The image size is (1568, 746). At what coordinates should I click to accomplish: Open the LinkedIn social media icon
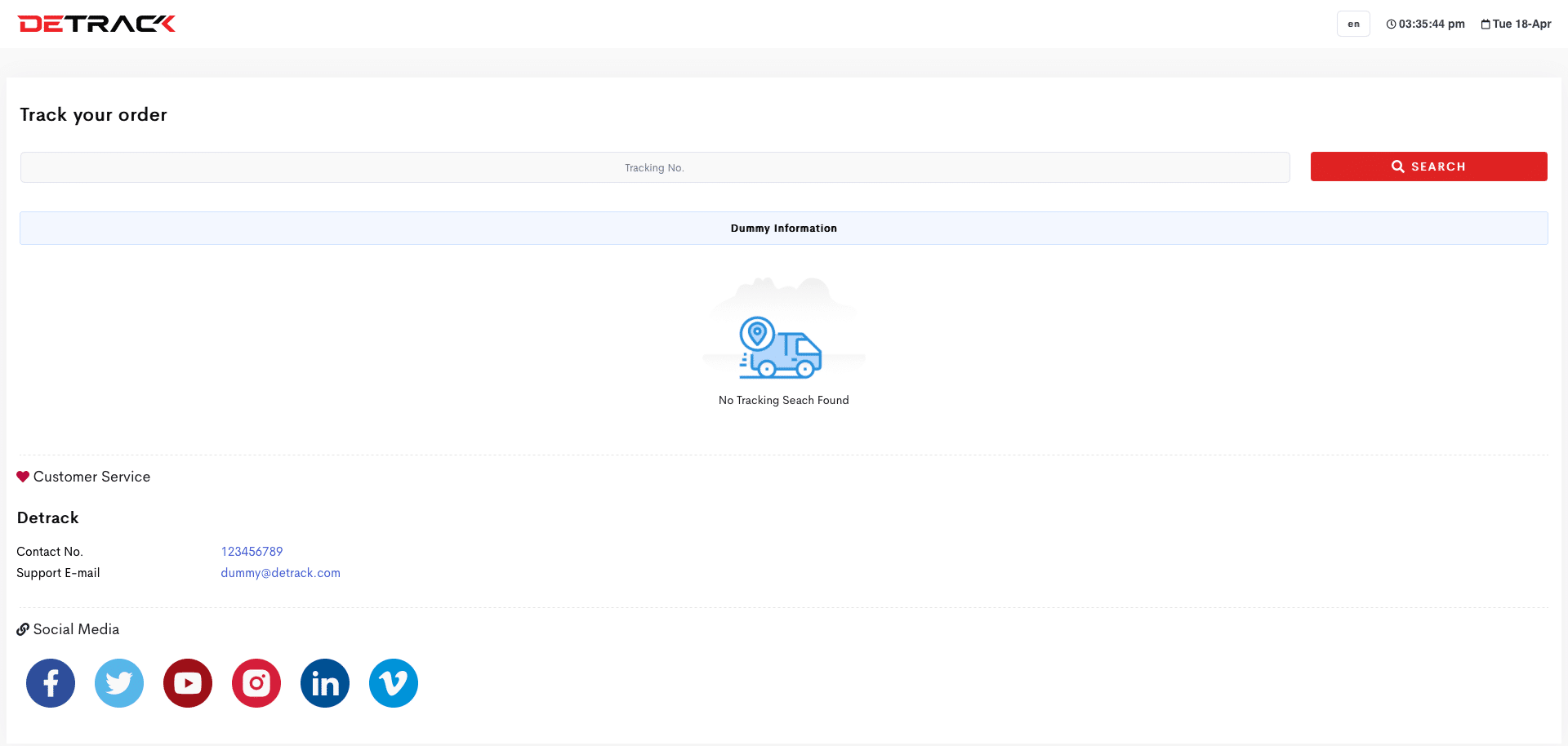coord(325,683)
